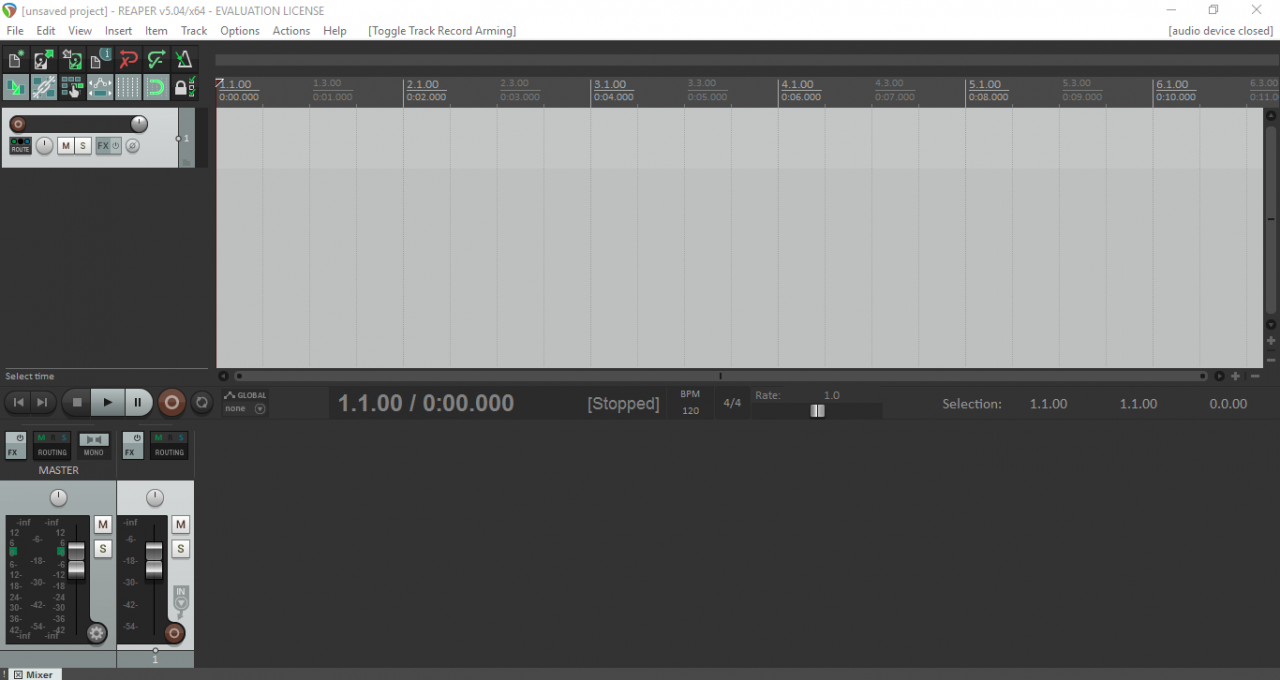Toggle the metronome icon
Viewport: 1280px width, 680px height.
(x=185, y=60)
